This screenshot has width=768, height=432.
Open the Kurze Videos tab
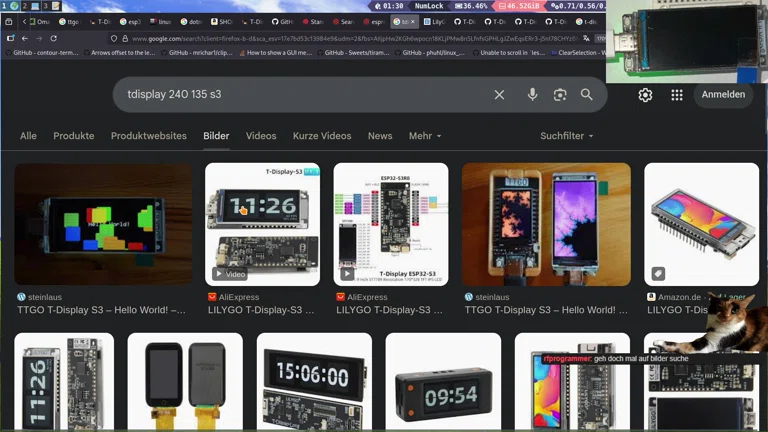[x=322, y=136]
